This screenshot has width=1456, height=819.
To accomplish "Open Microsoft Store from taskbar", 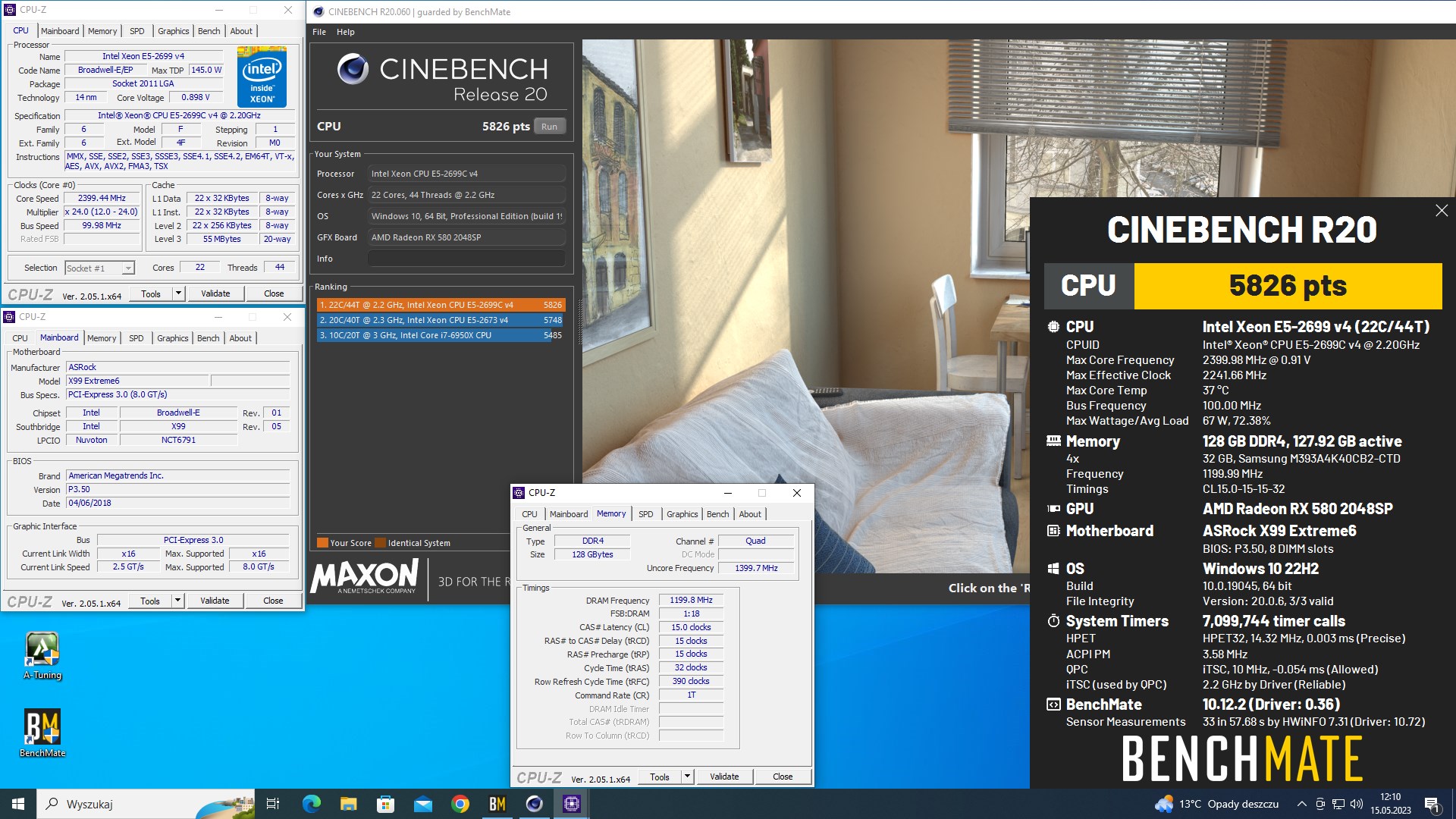I will pos(385,804).
